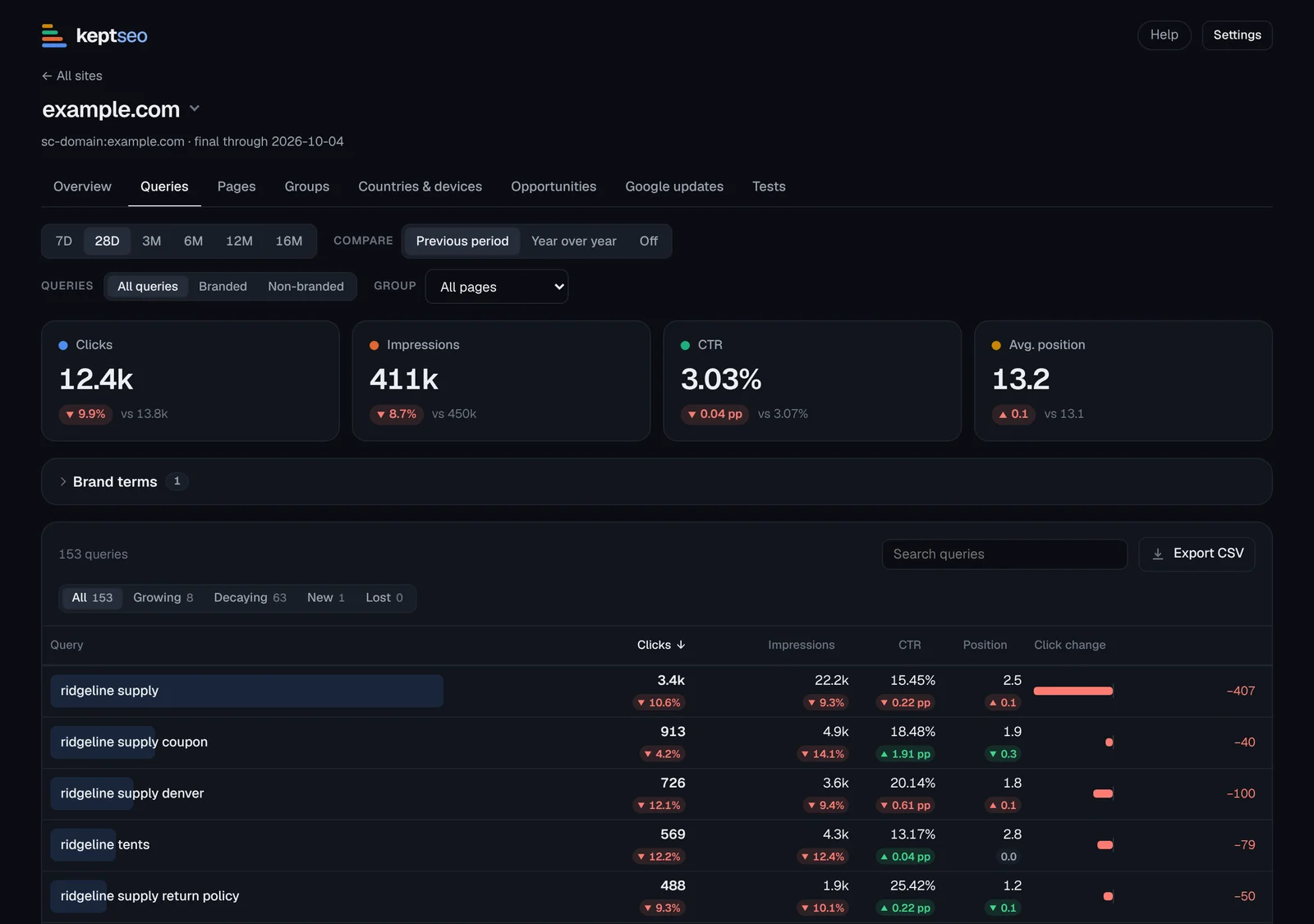Select the 7D time range
The width and height of the screenshot is (1314, 924).
click(64, 241)
